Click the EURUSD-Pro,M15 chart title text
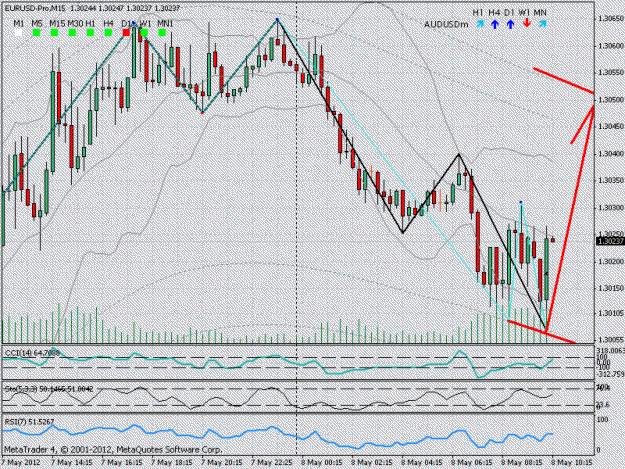 click(x=35, y=8)
